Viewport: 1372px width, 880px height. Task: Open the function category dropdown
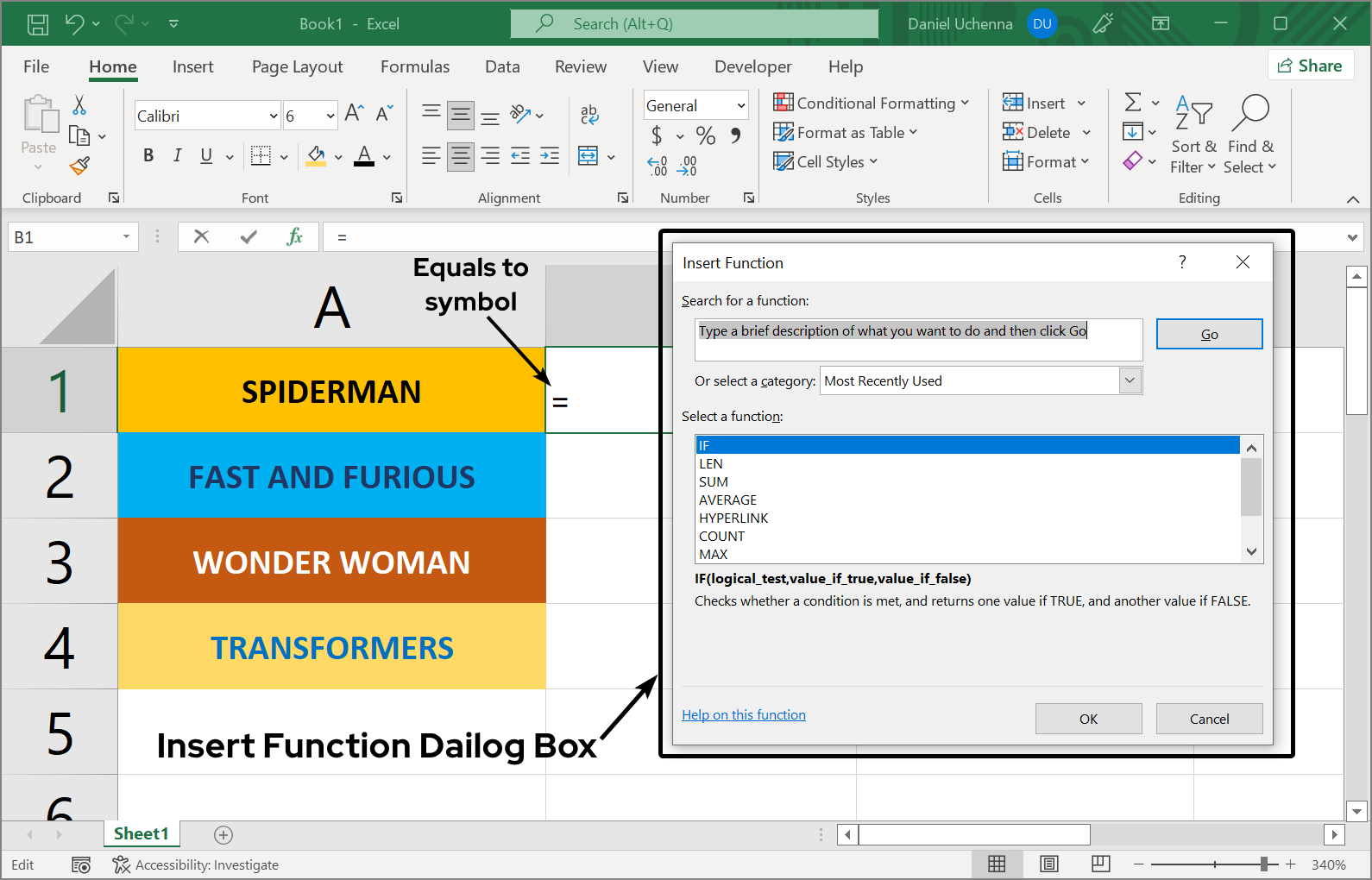click(x=1130, y=380)
